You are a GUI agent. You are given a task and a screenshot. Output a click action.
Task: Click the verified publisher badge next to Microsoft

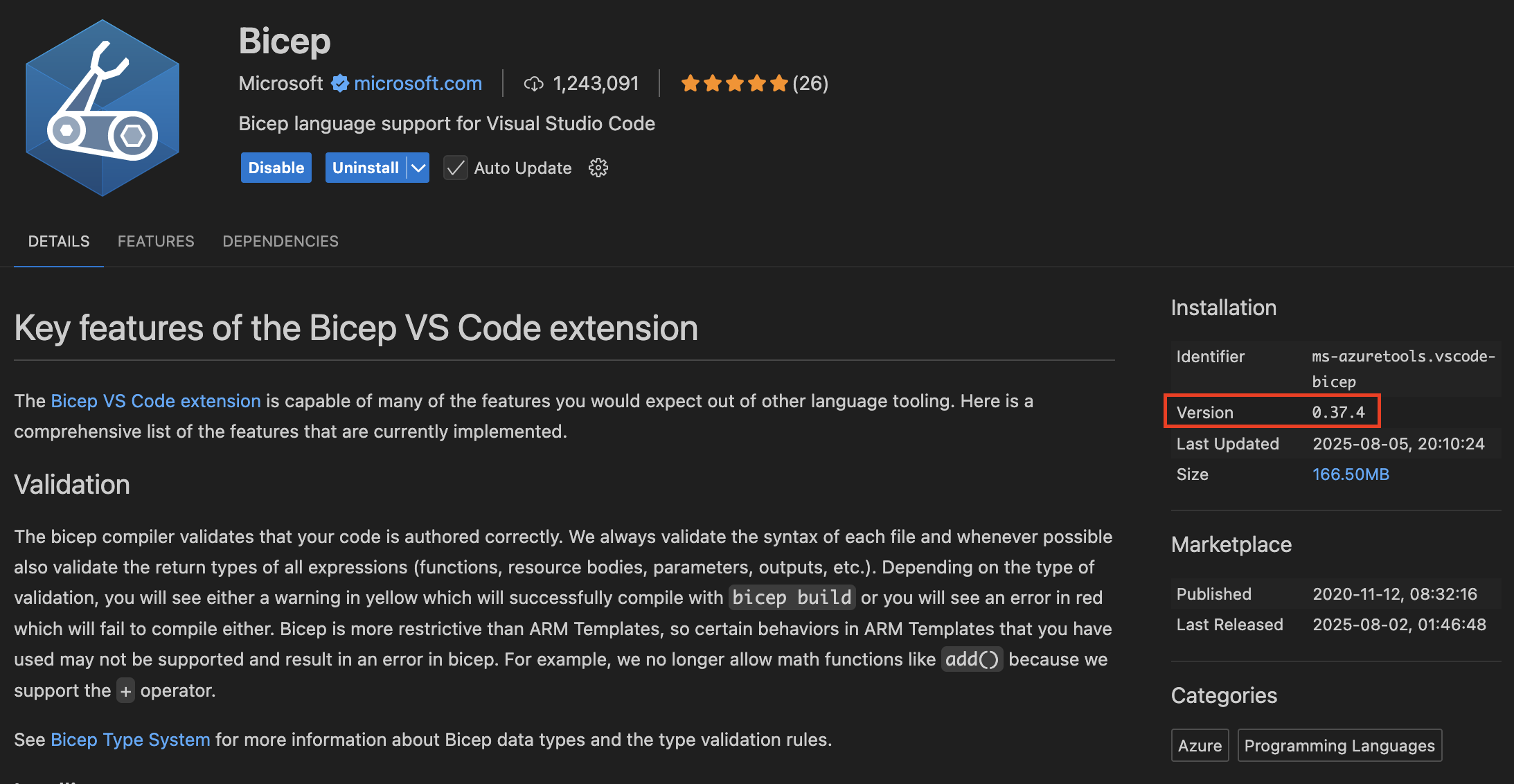click(339, 83)
